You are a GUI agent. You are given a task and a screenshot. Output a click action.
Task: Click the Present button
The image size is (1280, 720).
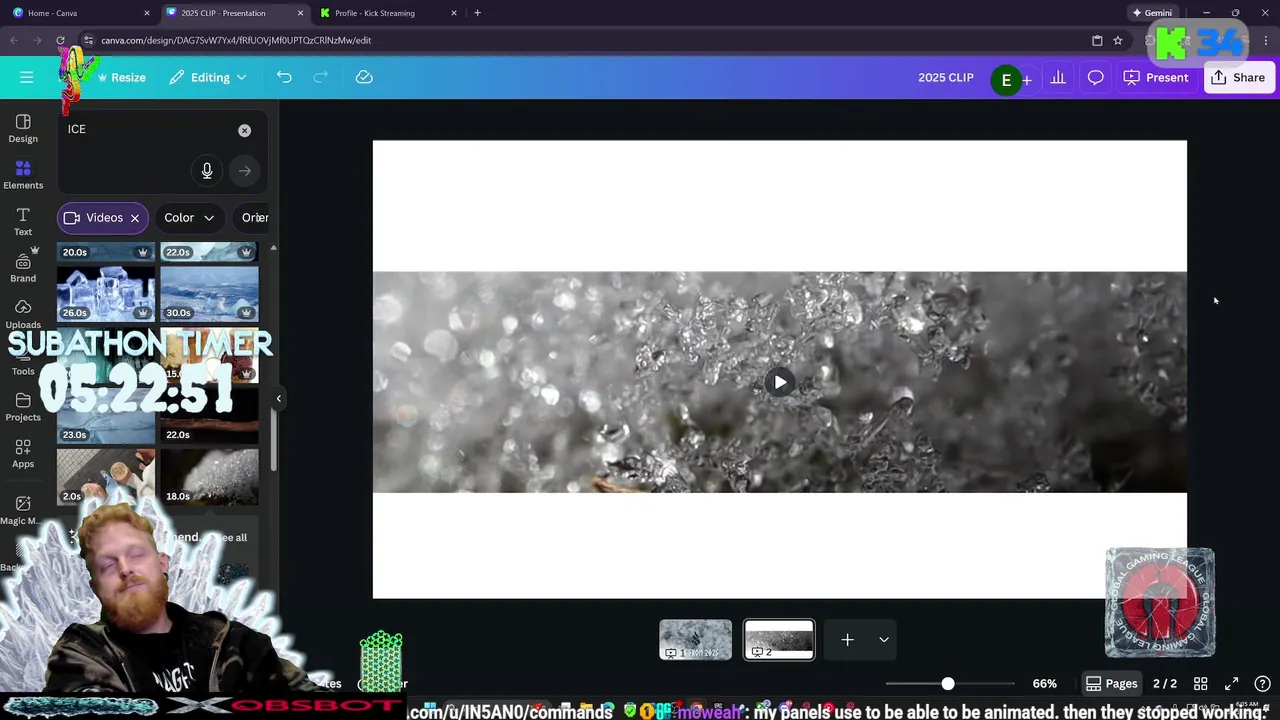click(1156, 77)
